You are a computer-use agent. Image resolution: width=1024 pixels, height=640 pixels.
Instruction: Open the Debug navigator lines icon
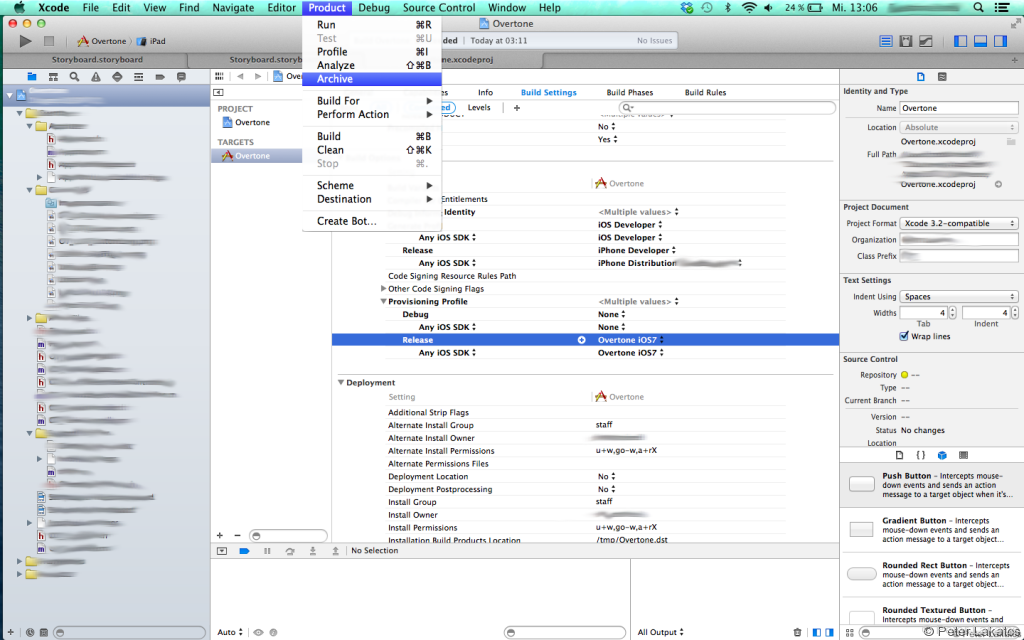[138, 76]
